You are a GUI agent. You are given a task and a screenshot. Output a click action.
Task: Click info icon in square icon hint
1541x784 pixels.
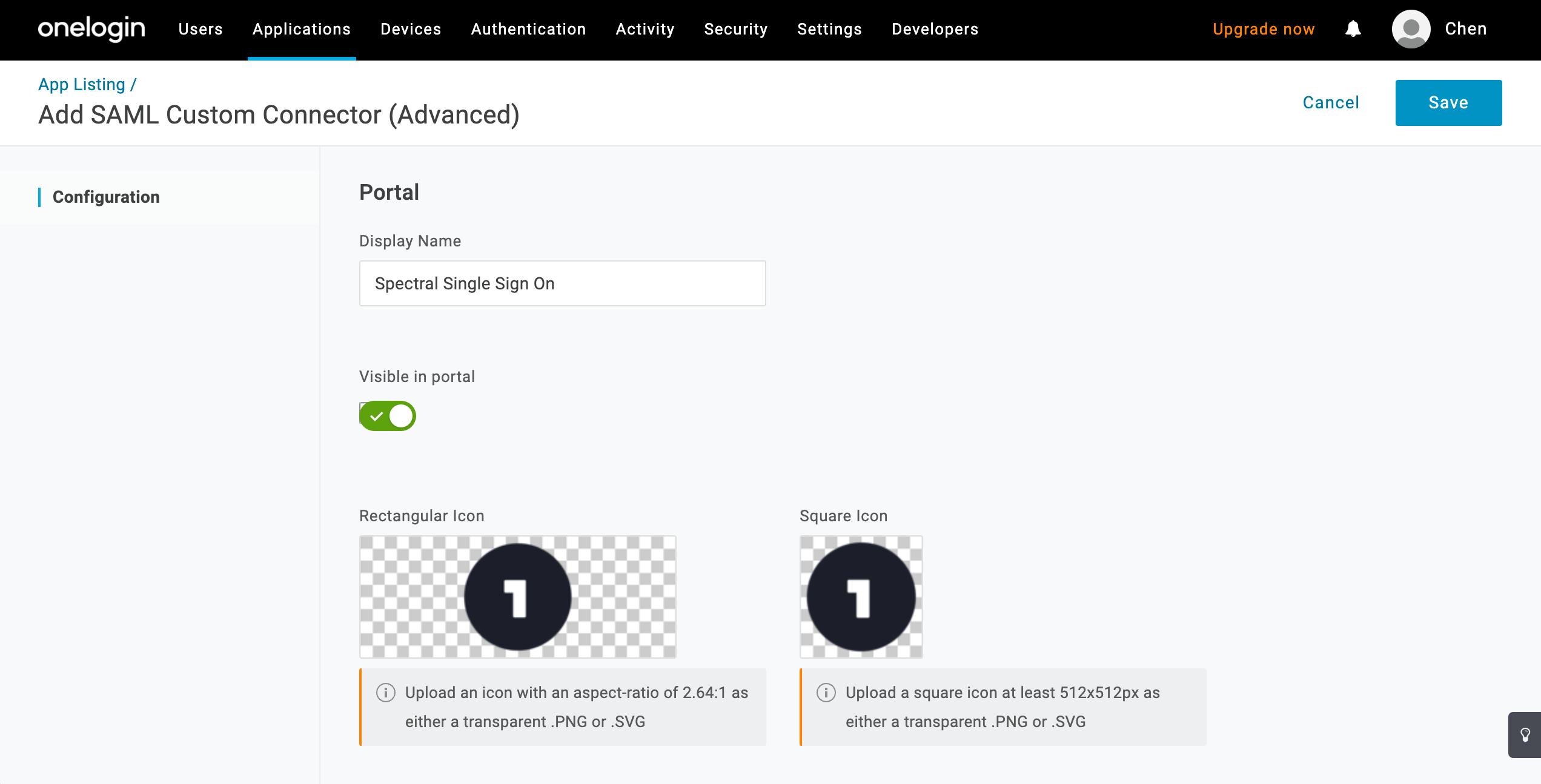pyautogui.click(x=826, y=693)
